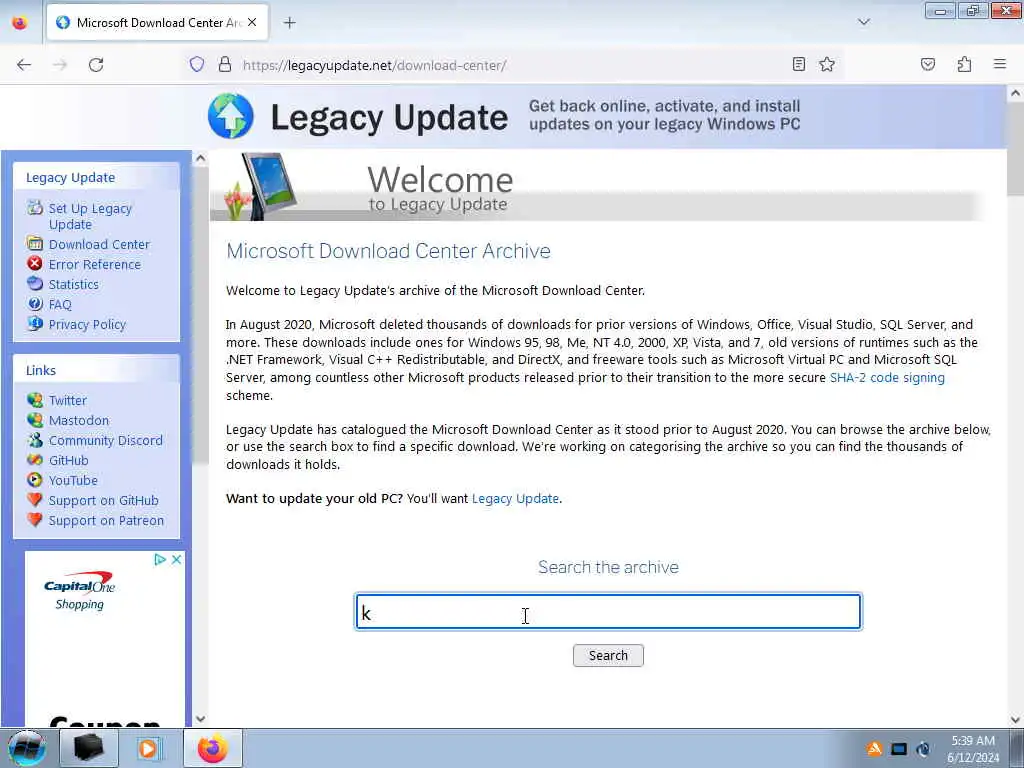The width and height of the screenshot is (1024, 768).
Task: Click the Firefox taskbar button
Action: coord(213,748)
